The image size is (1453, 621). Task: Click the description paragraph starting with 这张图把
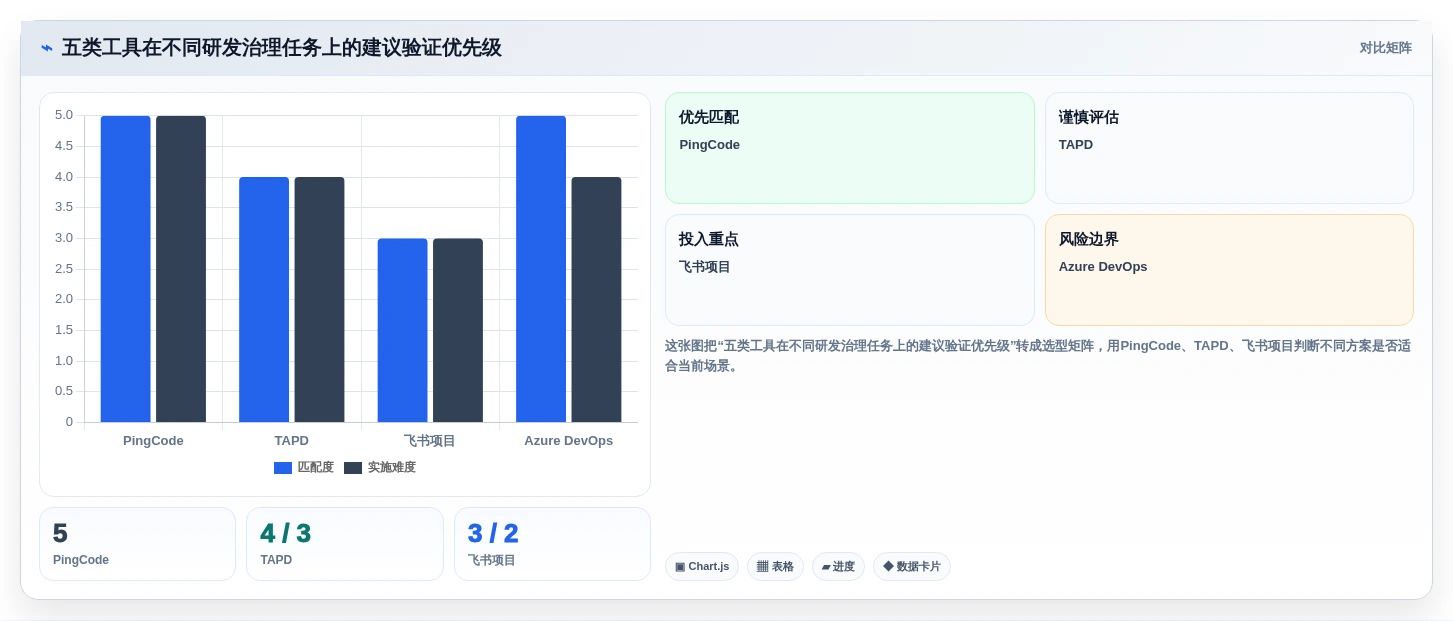(x=1038, y=356)
